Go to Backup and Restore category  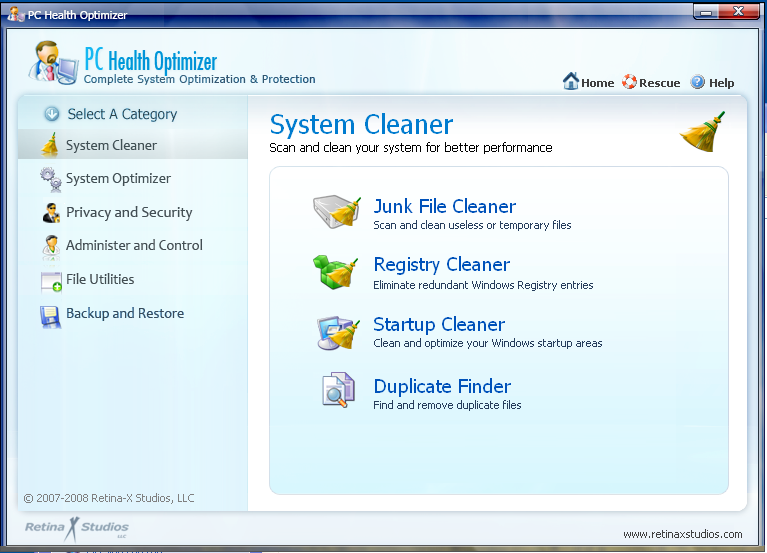[x=125, y=313]
